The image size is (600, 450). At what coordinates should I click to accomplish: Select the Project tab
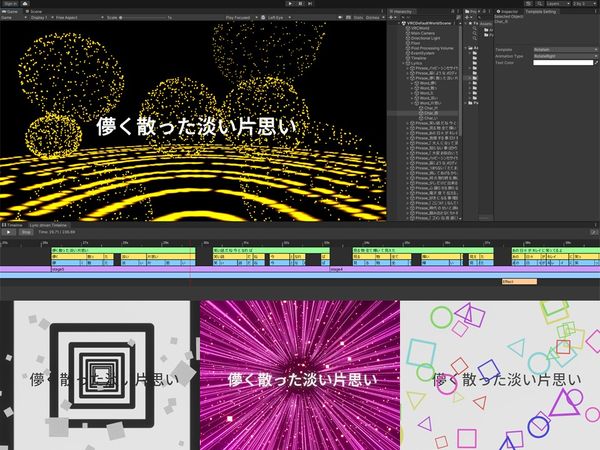pyautogui.click(x=470, y=11)
